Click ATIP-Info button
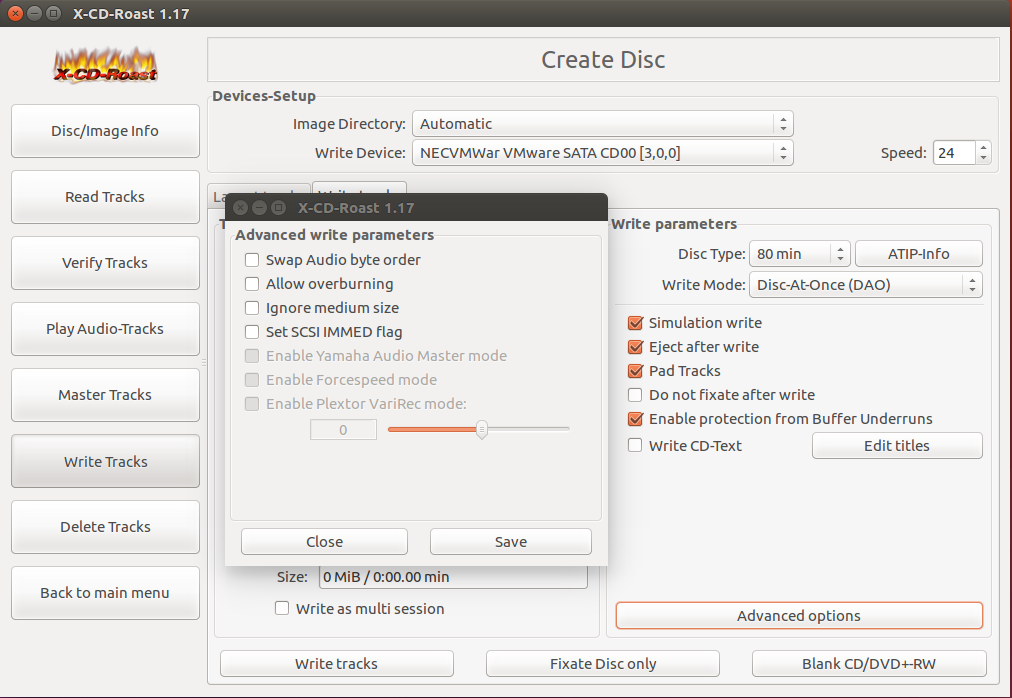The image size is (1012, 698). (x=918, y=254)
